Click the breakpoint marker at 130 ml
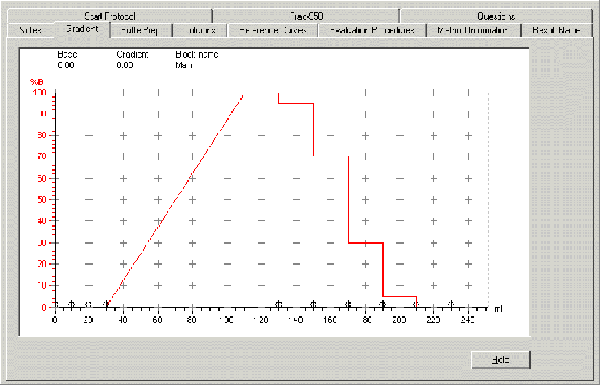Viewport: 600px width, 387px height. pyautogui.click(x=279, y=305)
